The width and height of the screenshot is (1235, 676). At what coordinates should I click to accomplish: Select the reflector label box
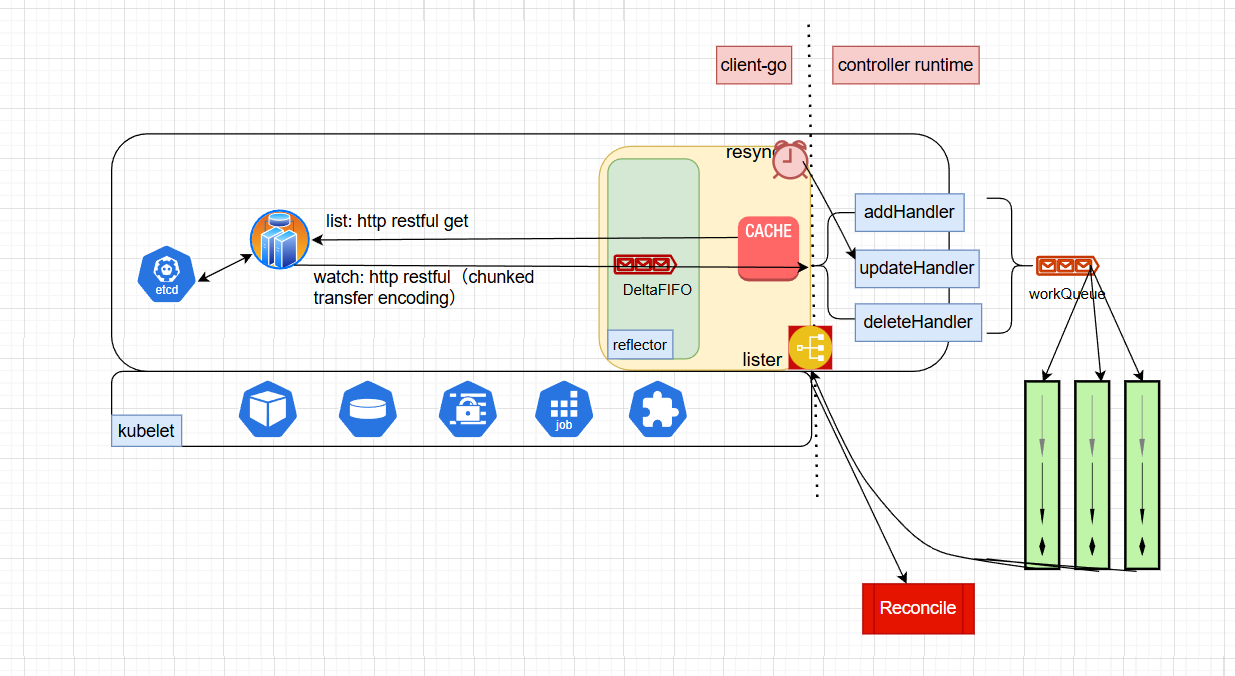(x=640, y=345)
